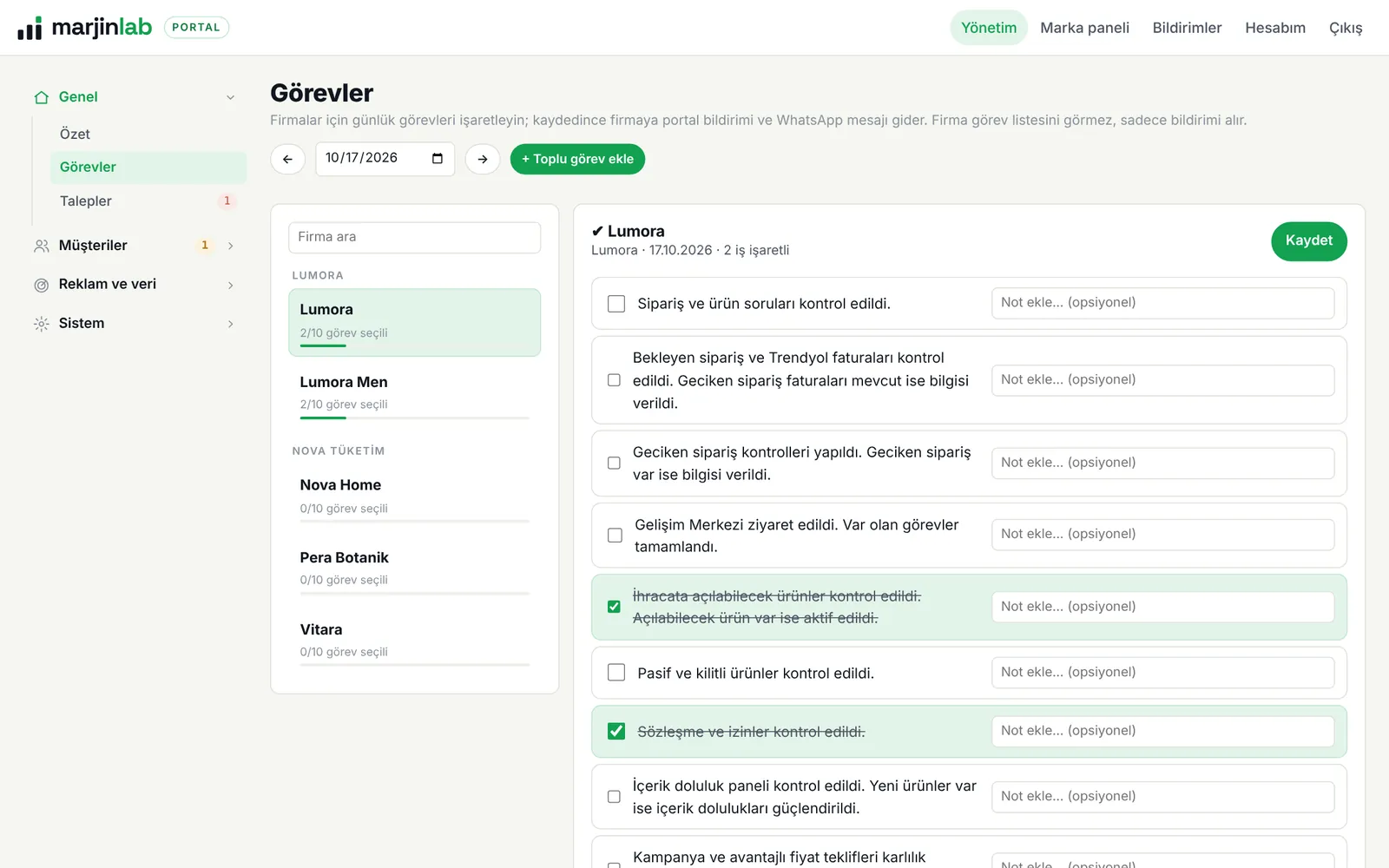Expand the Müşteriler section chevron
This screenshot has width=1389, height=868.
coord(230,246)
